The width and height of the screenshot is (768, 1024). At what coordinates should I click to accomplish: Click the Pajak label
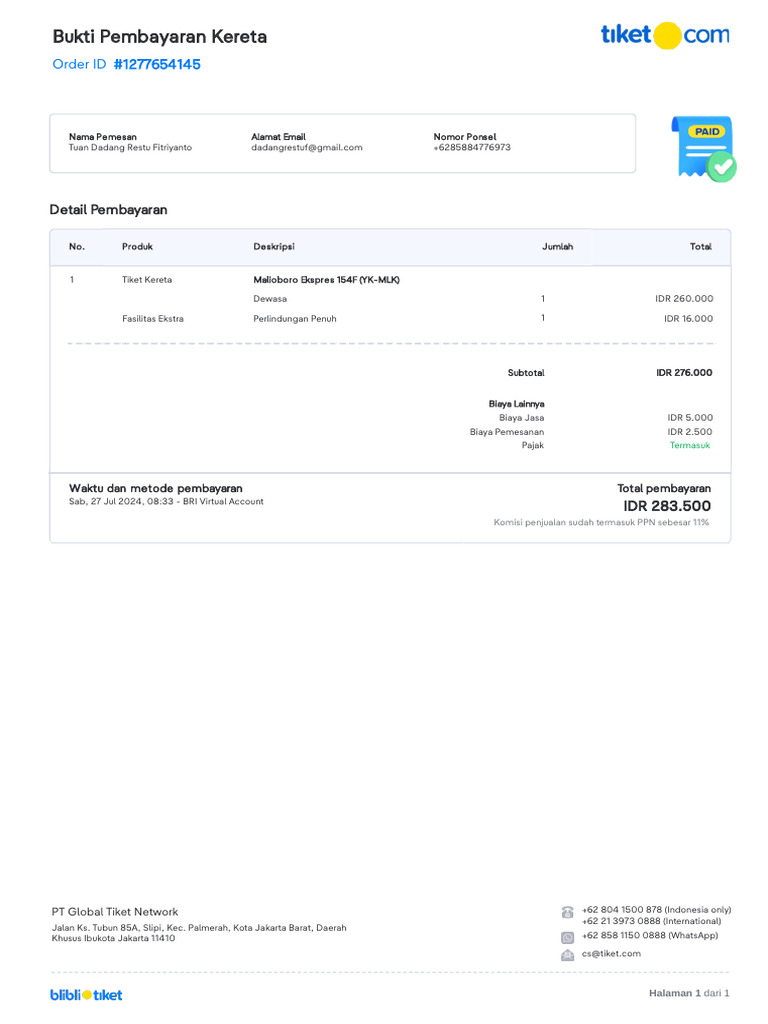[x=533, y=445]
